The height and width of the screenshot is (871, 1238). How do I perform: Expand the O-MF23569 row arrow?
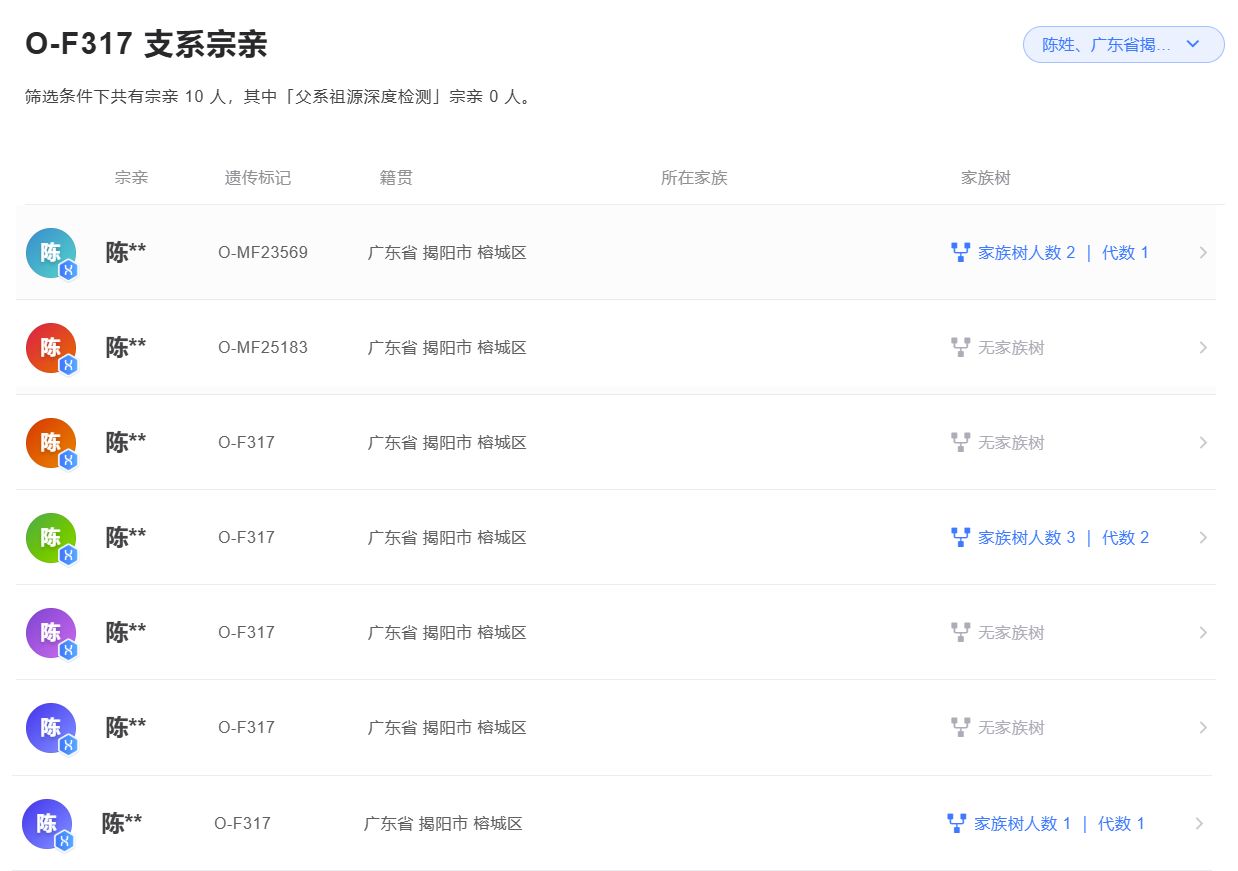[1203, 252]
